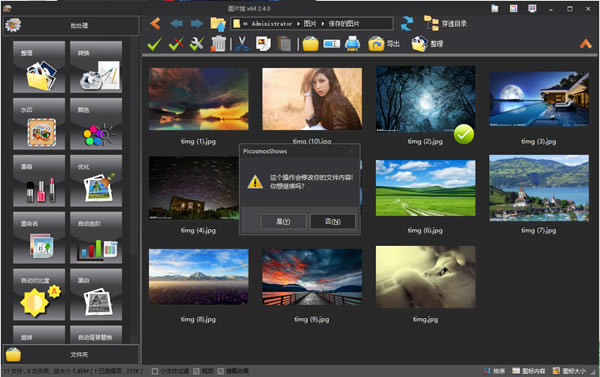The image size is (600, 377).
Task: Click Administrator in the path bar
Action: click(272, 24)
